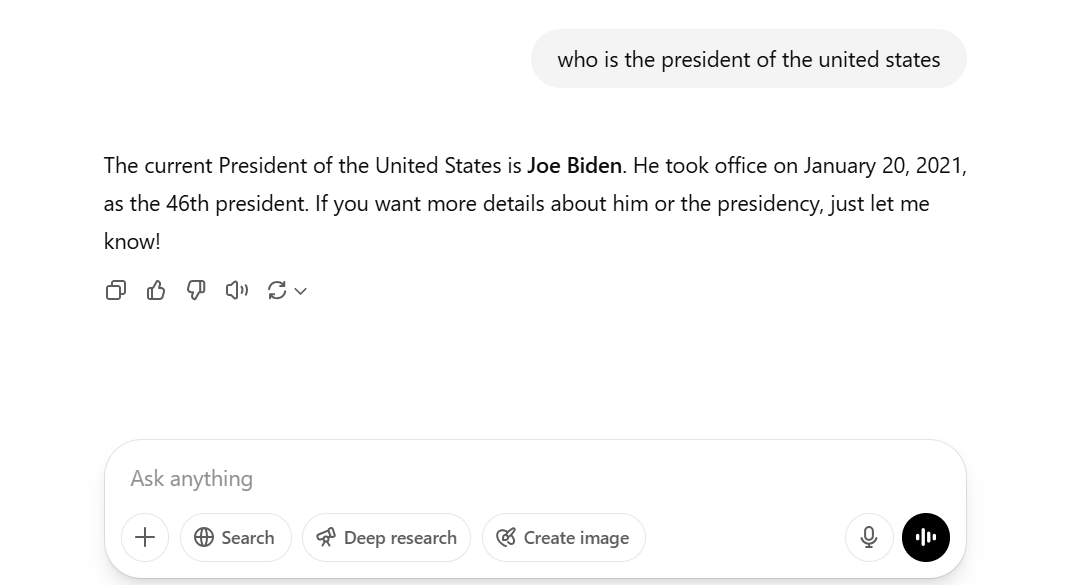This screenshot has height=585, width=1084.
Task: Click the bold Joe Biden name
Action: [574, 165]
